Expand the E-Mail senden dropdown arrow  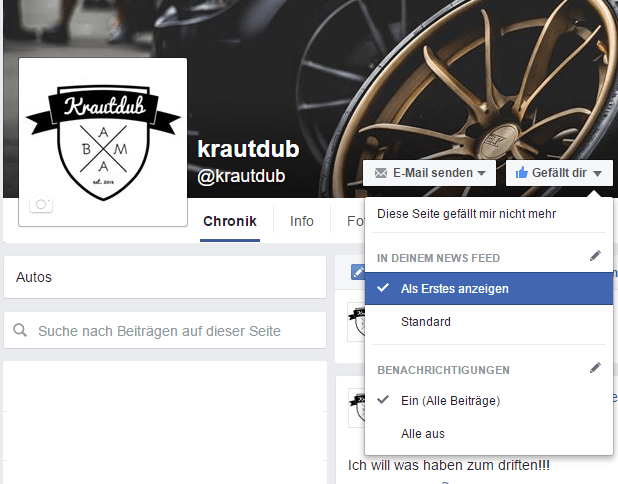(x=481, y=173)
